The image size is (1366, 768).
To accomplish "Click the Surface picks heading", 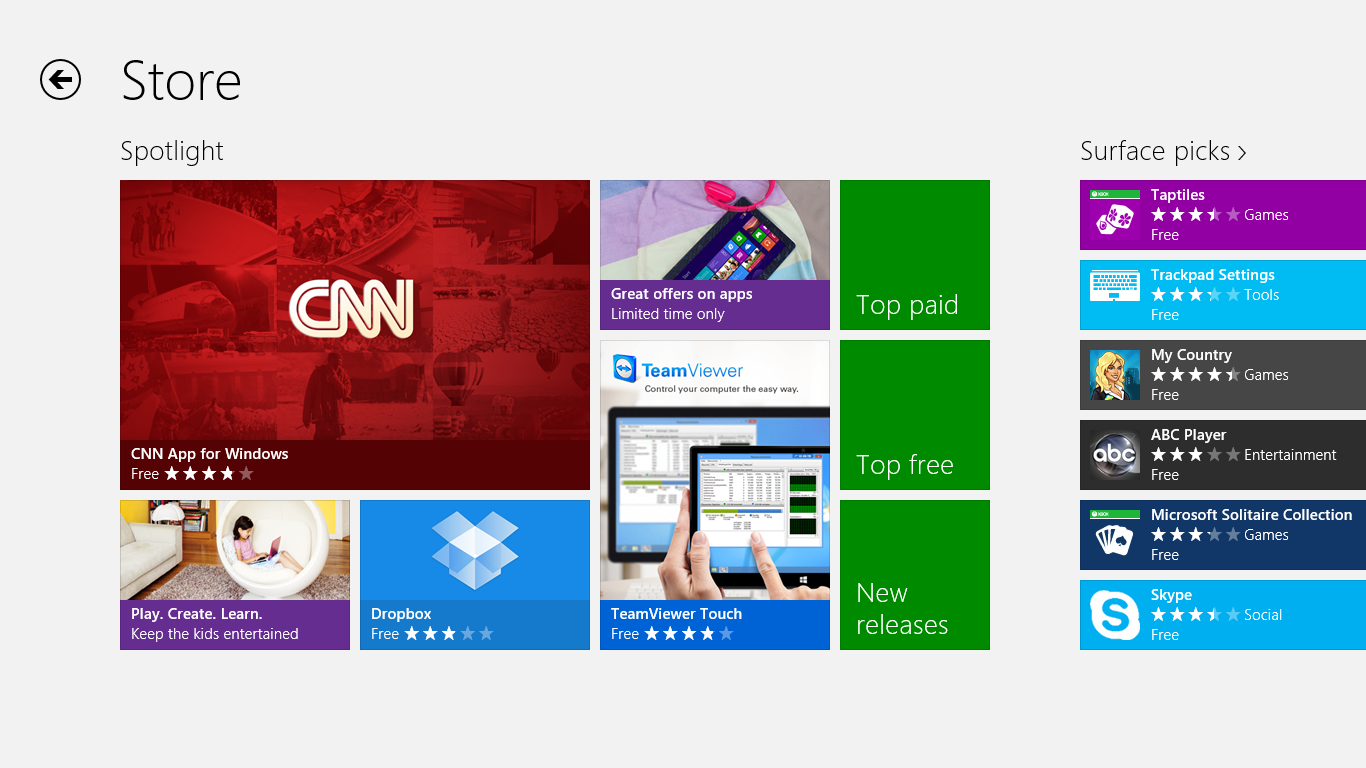I will [1155, 151].
